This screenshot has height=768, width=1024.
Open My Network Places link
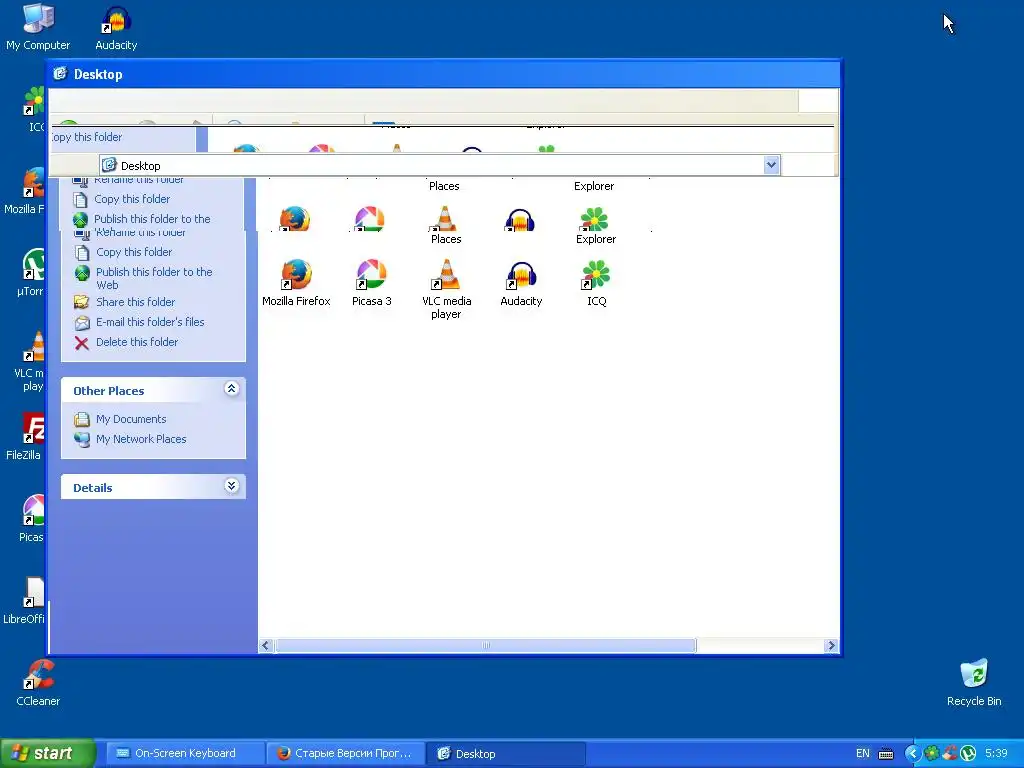tap(140, 440)
